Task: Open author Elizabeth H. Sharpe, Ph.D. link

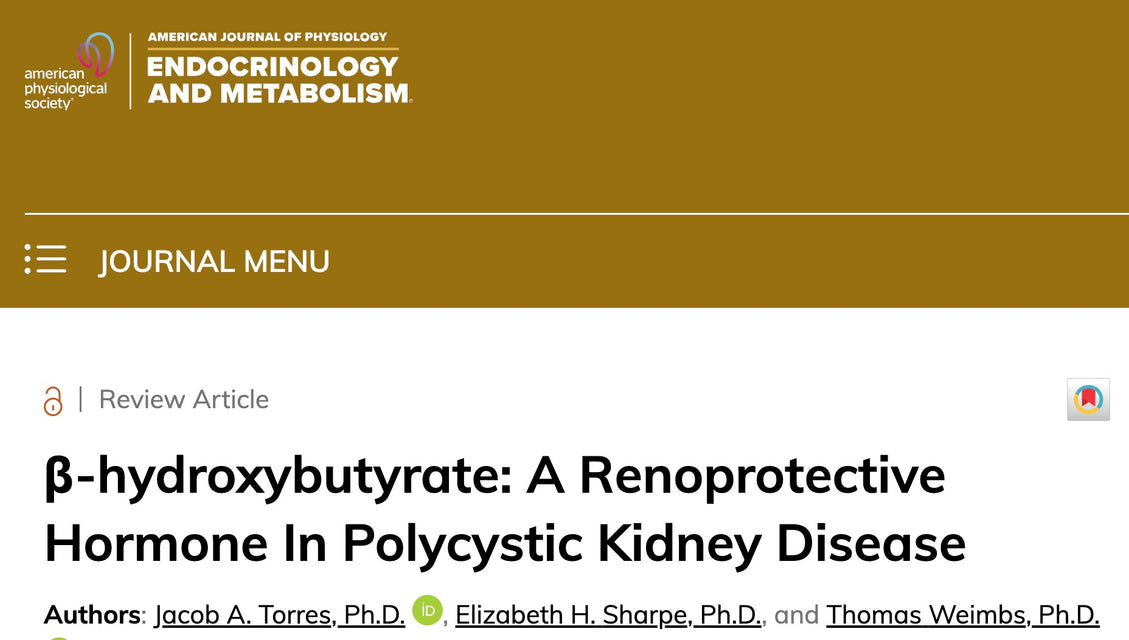Action: (x=608, y=615)
